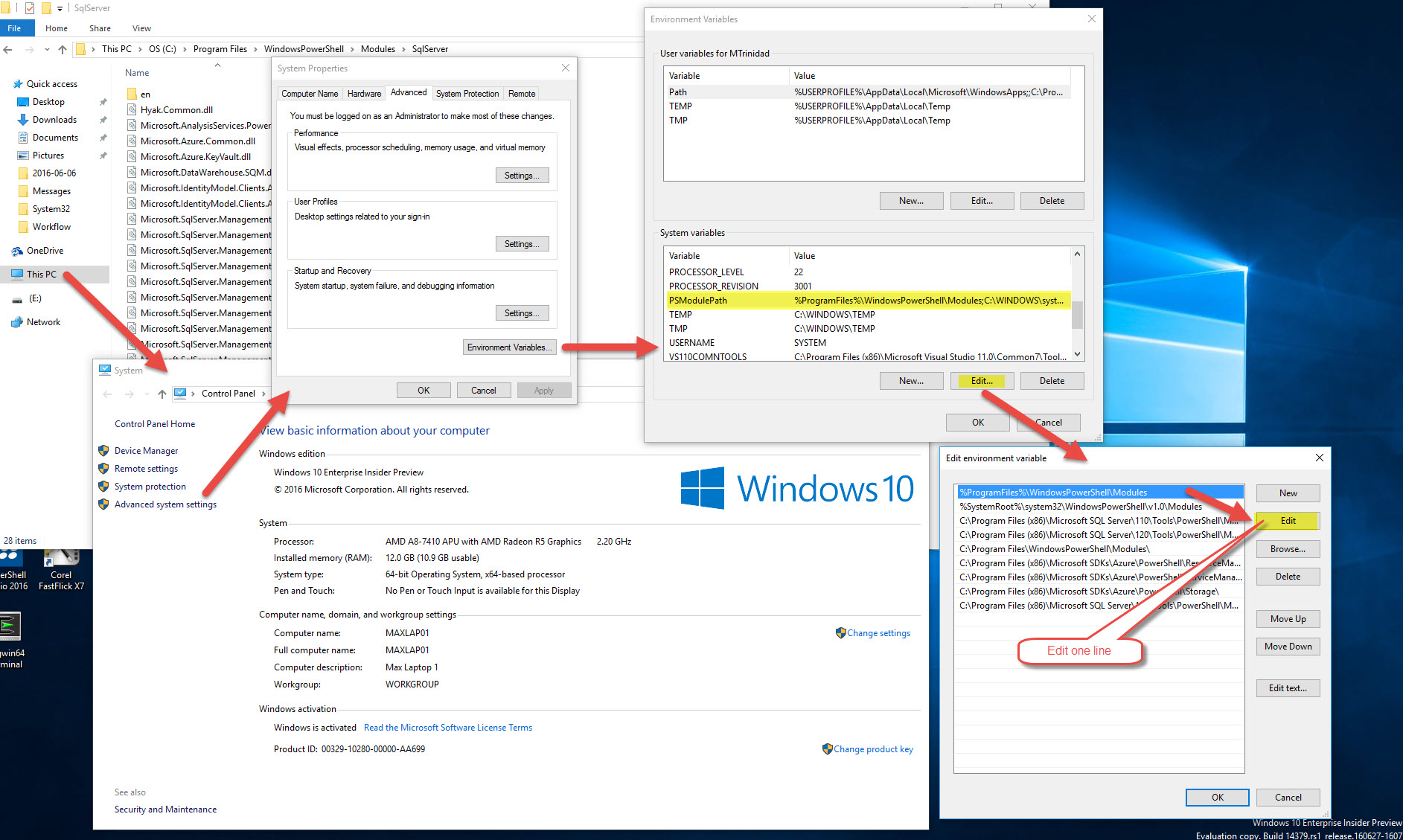The image size is (1403, 840).
Task: Click the scroll down arrow in System variables list
Action: tap(1077, 355)
